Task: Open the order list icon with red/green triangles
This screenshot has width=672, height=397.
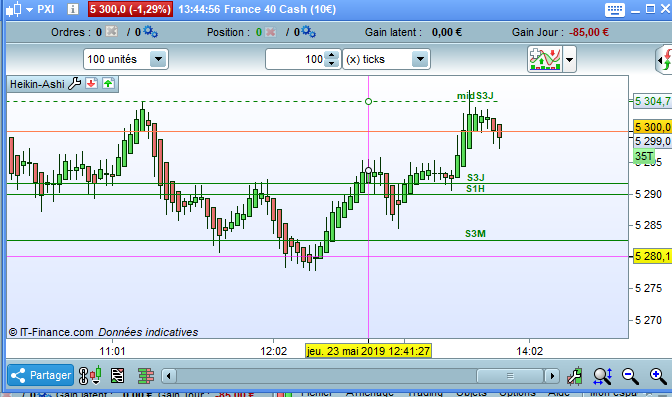Action: click(x=117, y=376)
